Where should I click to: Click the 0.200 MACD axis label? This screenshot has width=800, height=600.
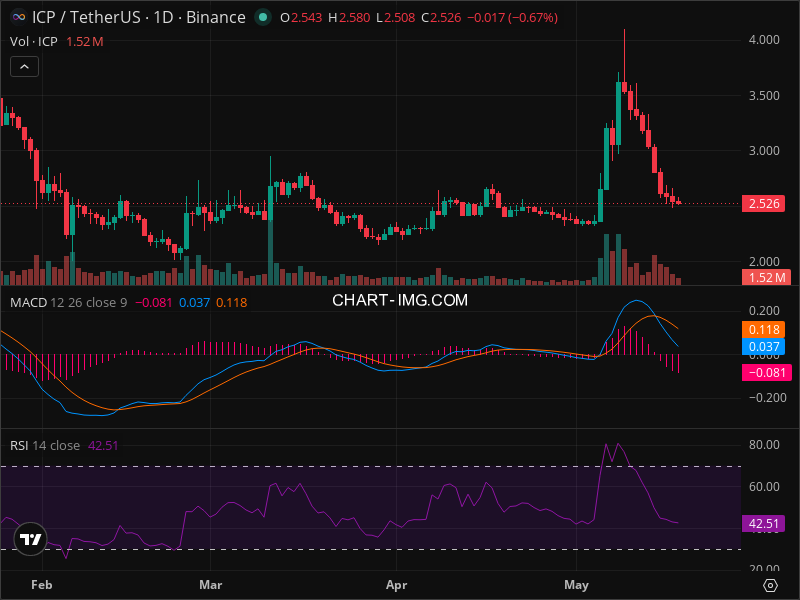pos(764,311)
